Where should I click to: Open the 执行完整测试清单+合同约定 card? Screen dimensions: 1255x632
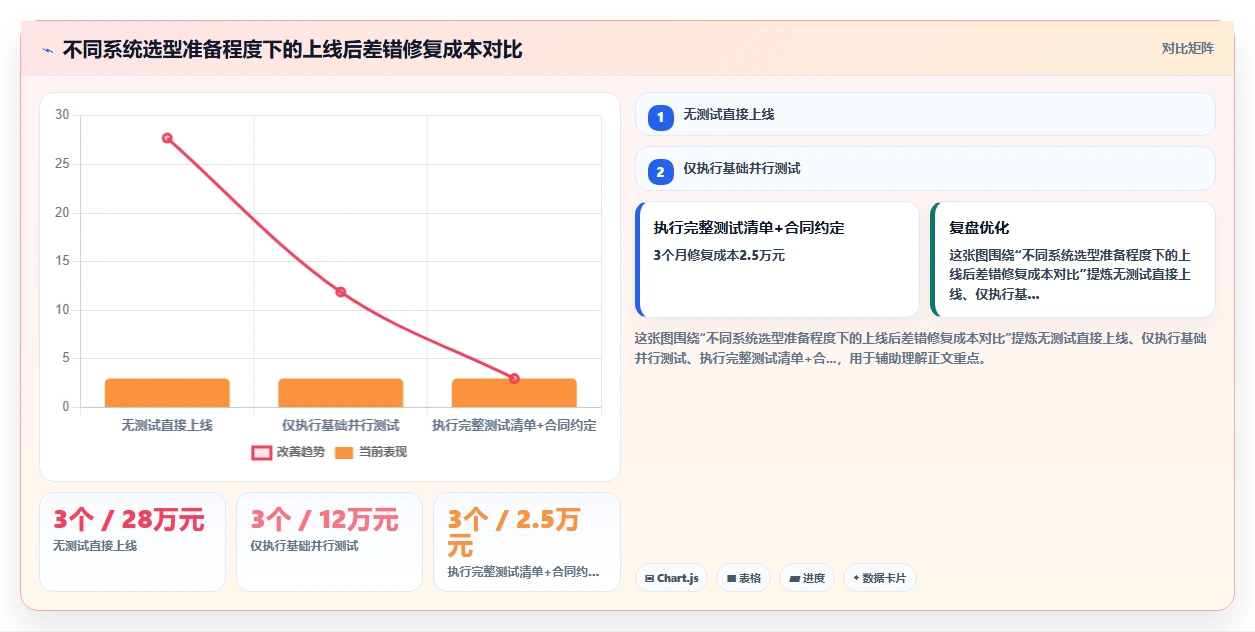point(777,260)
